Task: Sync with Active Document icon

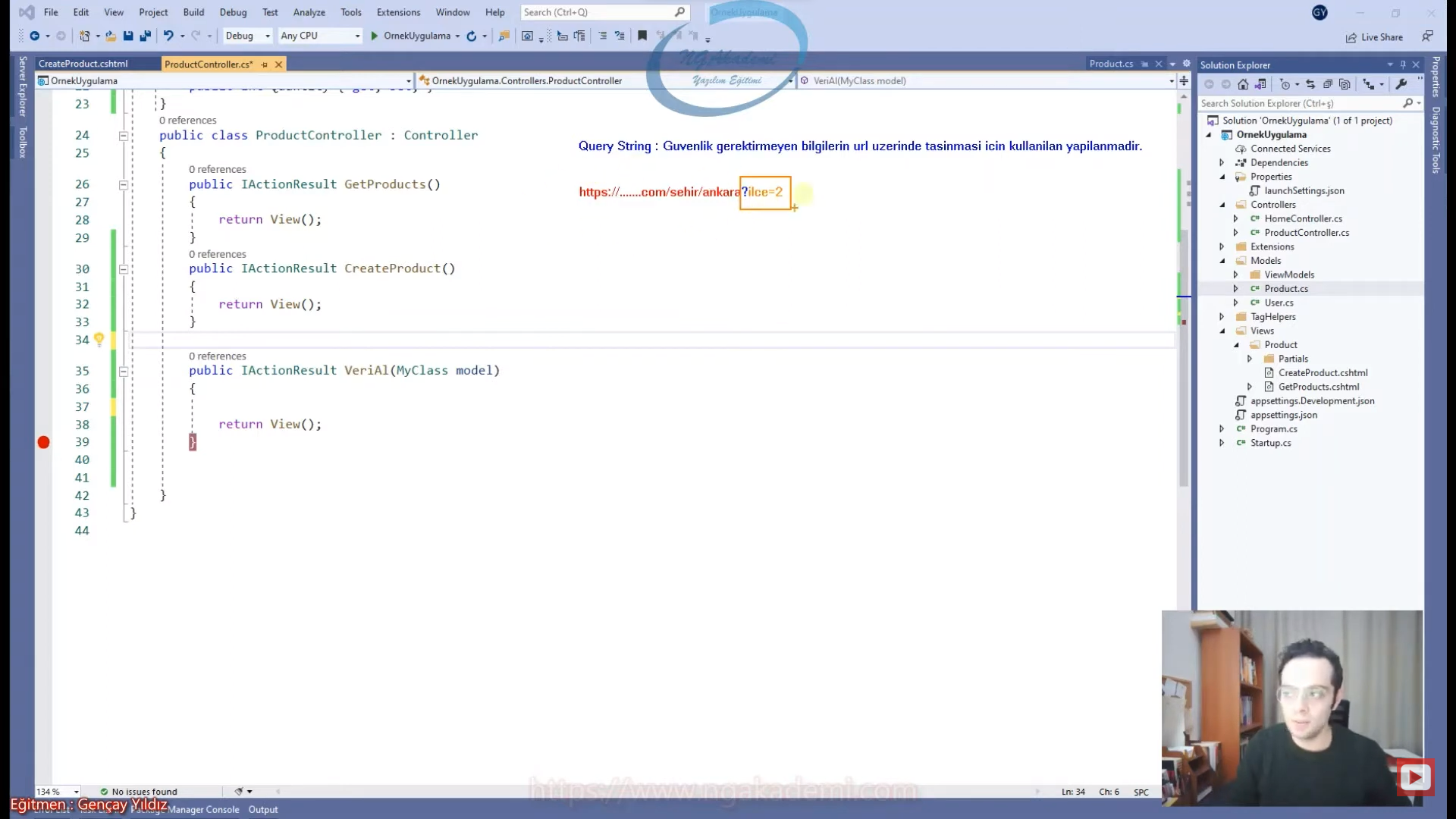Action: coord(1310,84)
